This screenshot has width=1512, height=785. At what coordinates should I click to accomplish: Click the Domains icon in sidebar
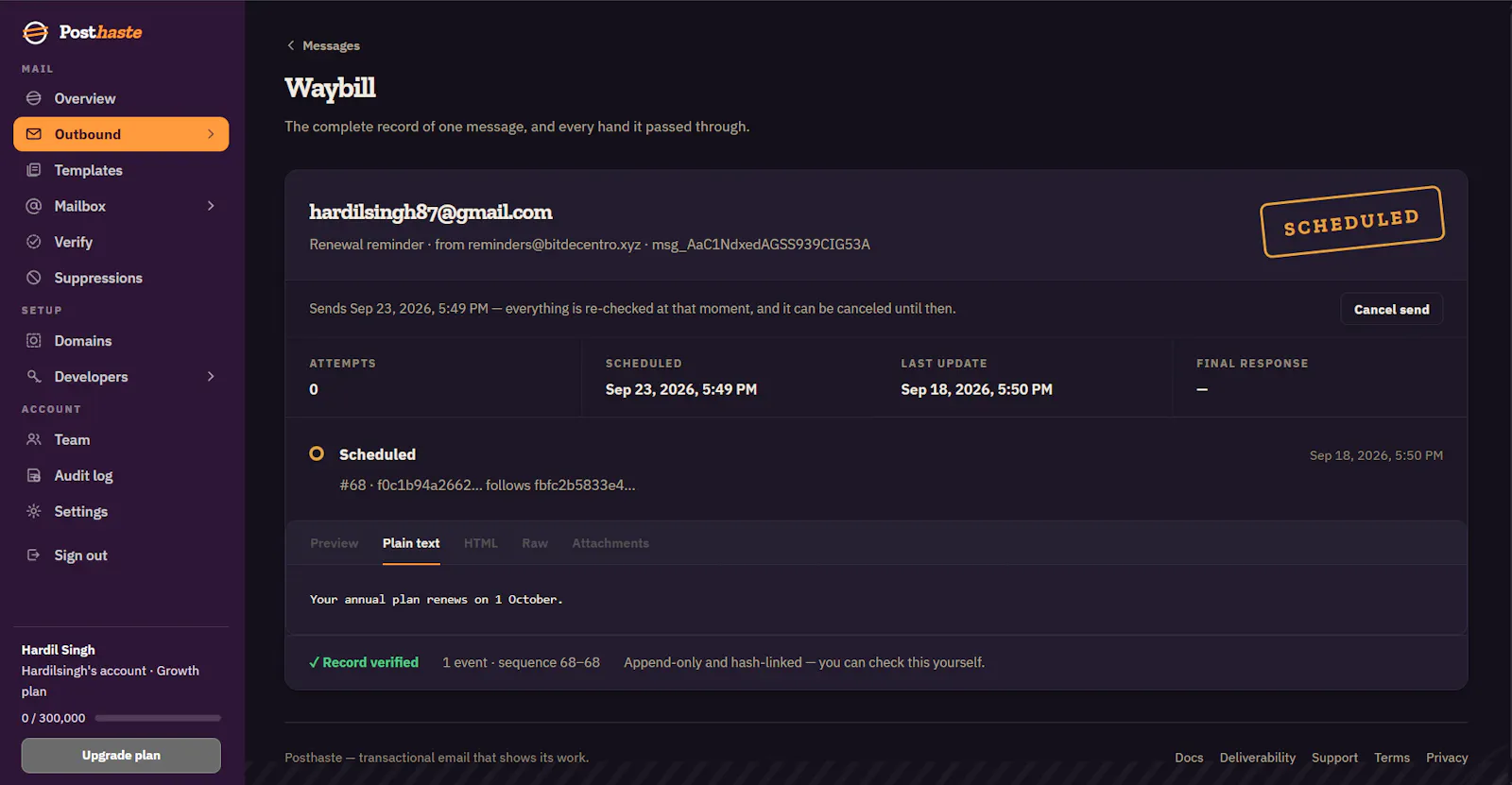point(34,341)
